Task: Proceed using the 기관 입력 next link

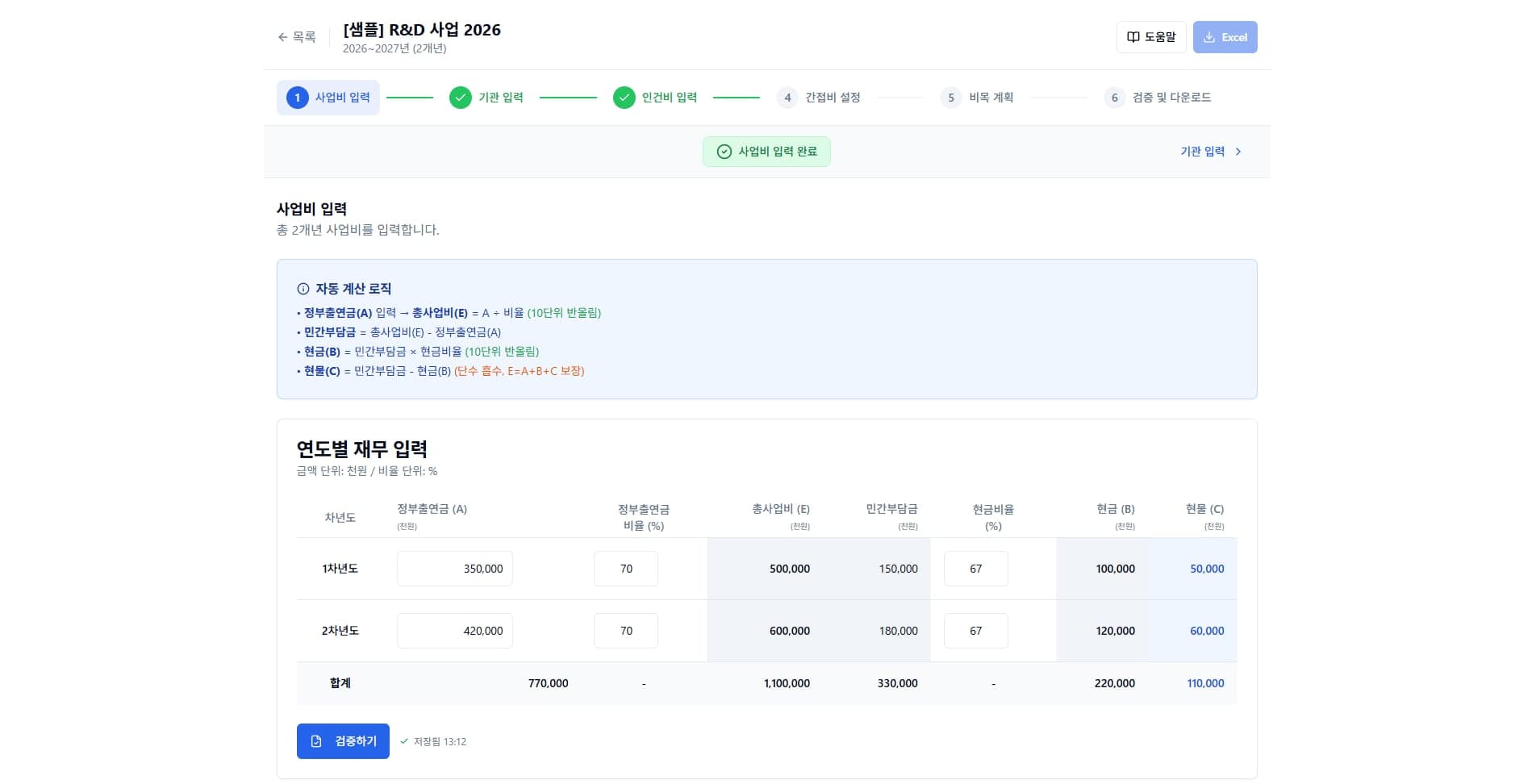Action: (x=1211, y=152)
